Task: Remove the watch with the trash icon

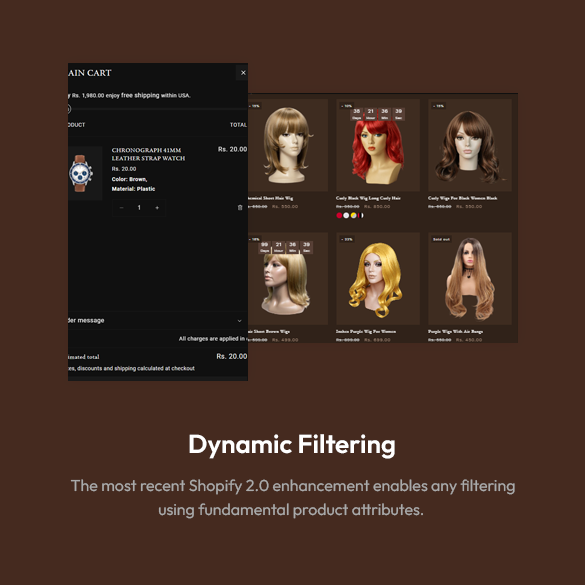Action: [240, 207]
